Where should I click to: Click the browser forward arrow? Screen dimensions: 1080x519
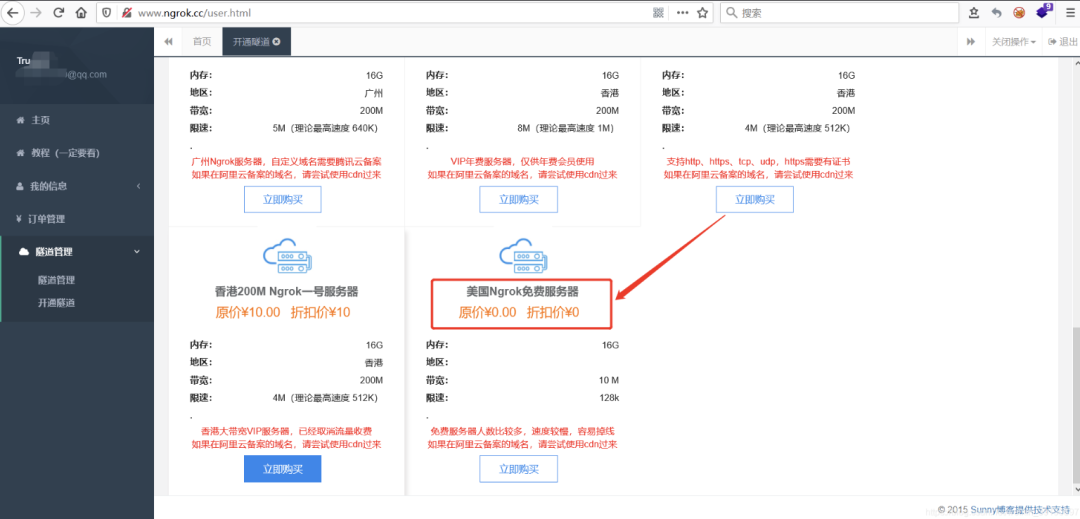(x=36, y=12)
